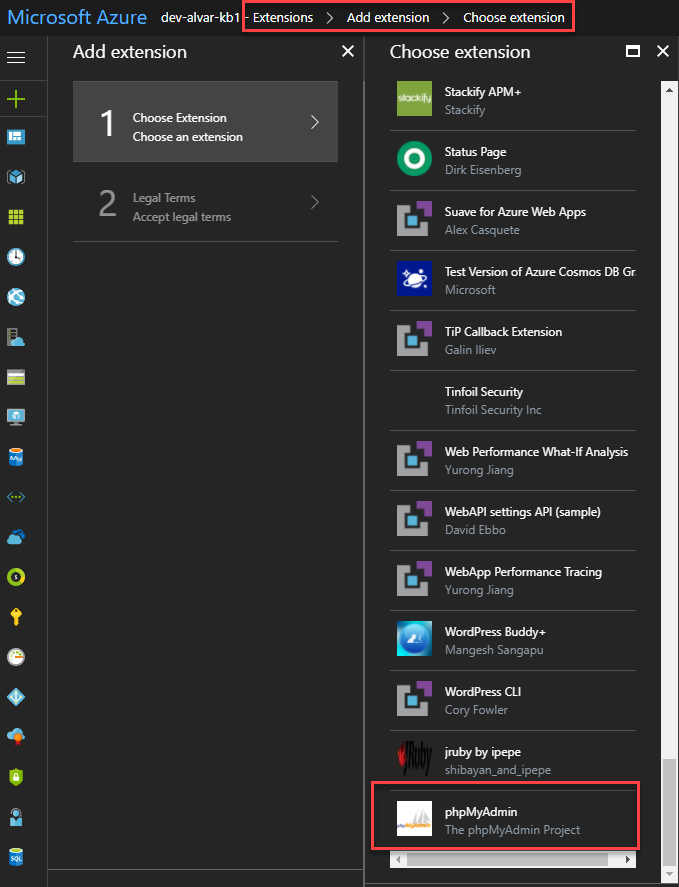
Task: Open dev-alvar-kb1 breadcrumb link
Action: 200,18
